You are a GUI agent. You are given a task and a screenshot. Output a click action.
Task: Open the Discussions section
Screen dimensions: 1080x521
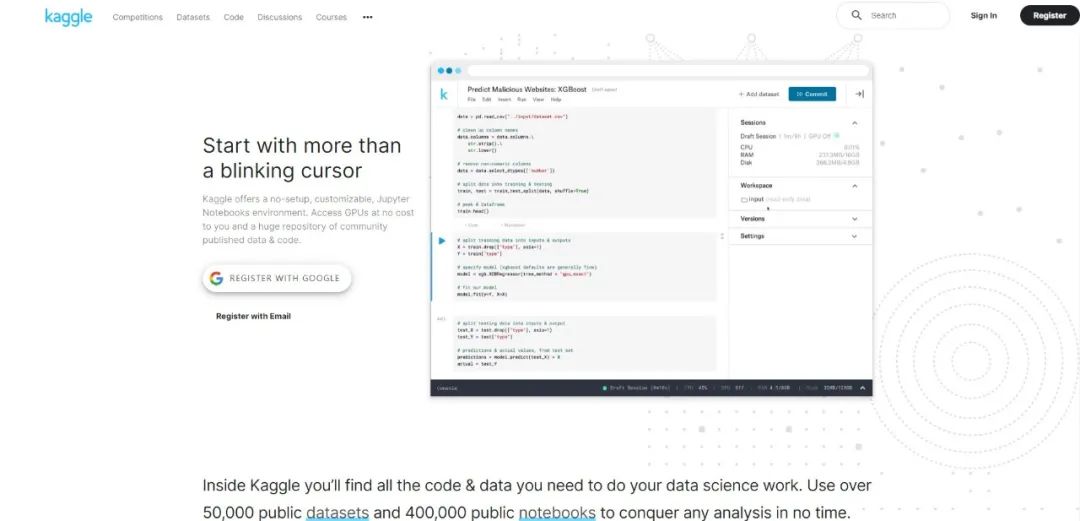(280, 17)
